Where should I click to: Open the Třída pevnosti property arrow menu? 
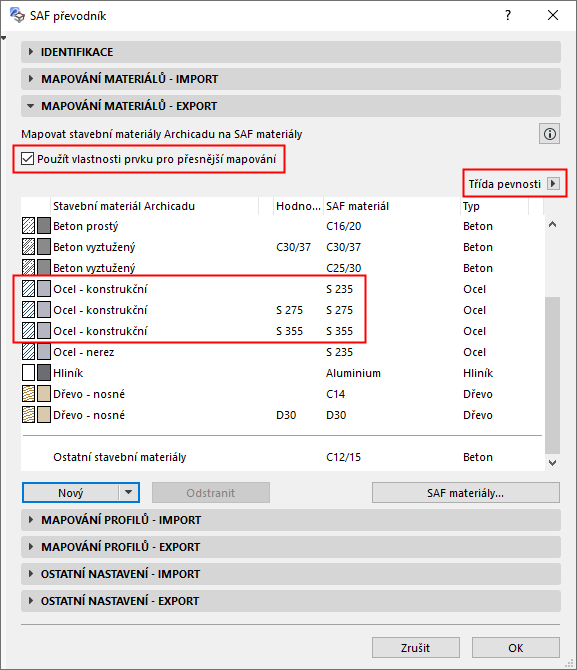pyautogui.click(x=553, y=184)
